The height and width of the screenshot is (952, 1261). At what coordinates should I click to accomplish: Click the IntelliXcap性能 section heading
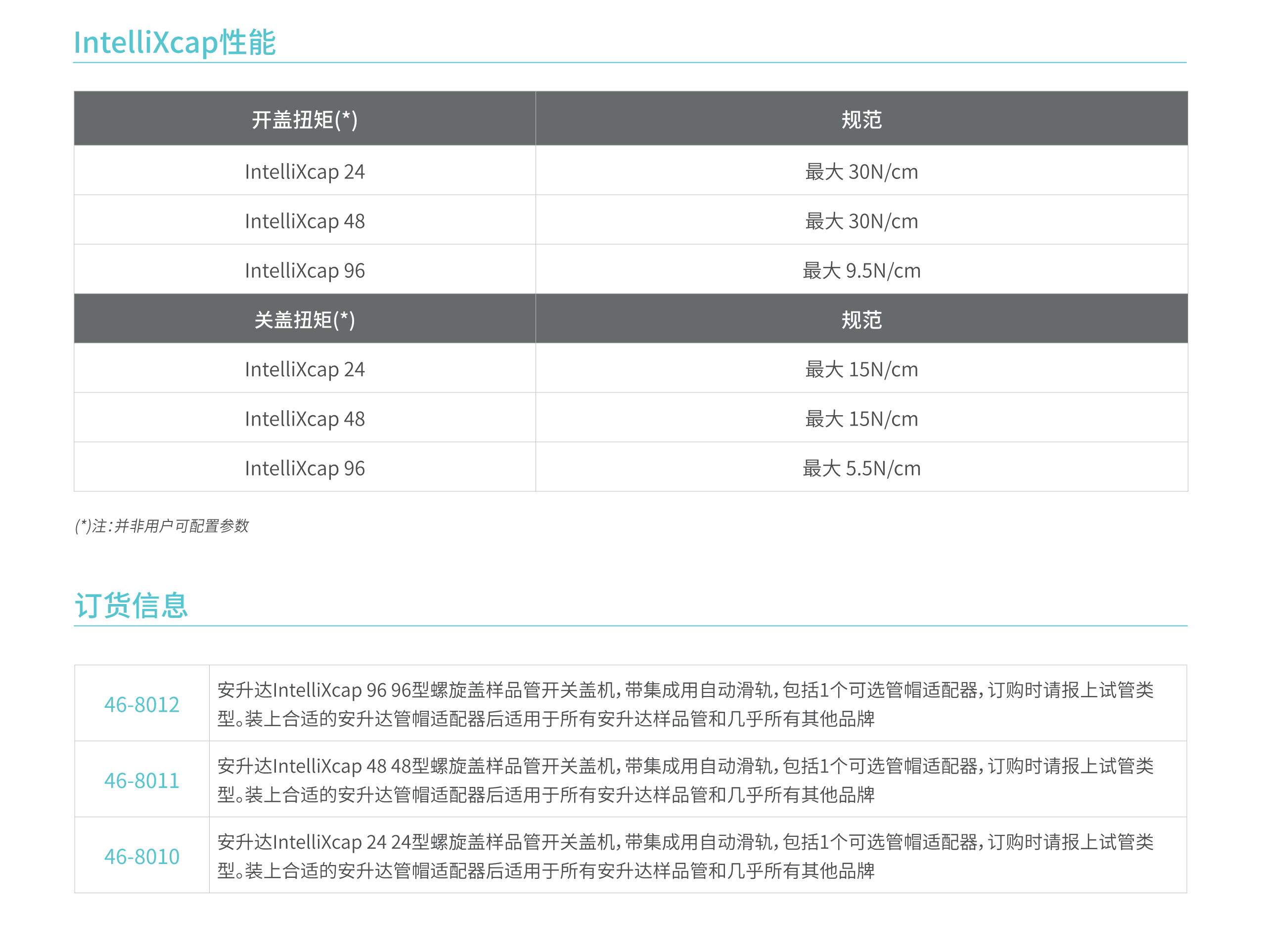pyautogui.click(x=175, y=43)
